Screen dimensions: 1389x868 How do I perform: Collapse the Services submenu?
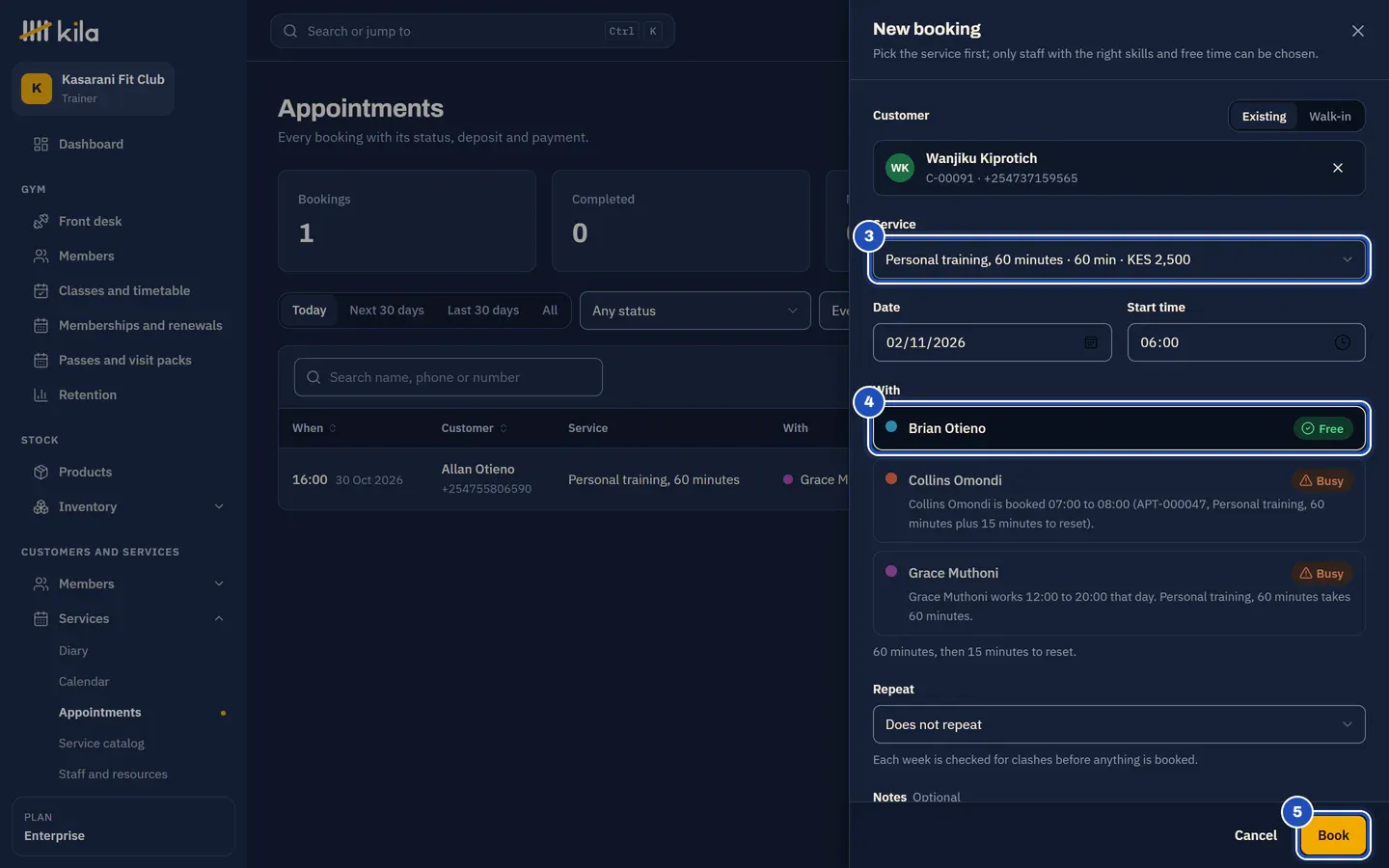219,618
